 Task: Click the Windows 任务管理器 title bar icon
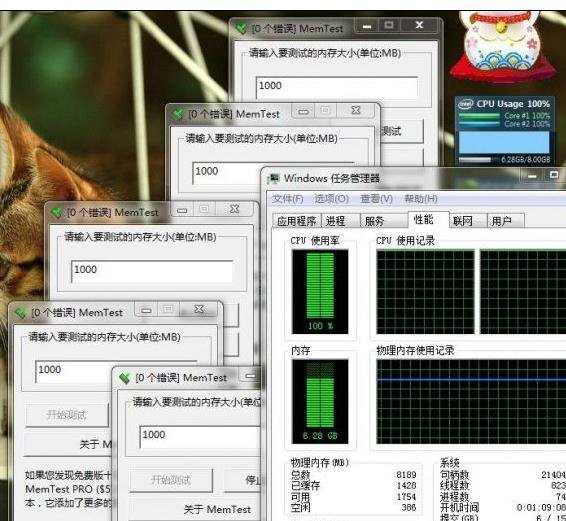click(x=273, y=178)
